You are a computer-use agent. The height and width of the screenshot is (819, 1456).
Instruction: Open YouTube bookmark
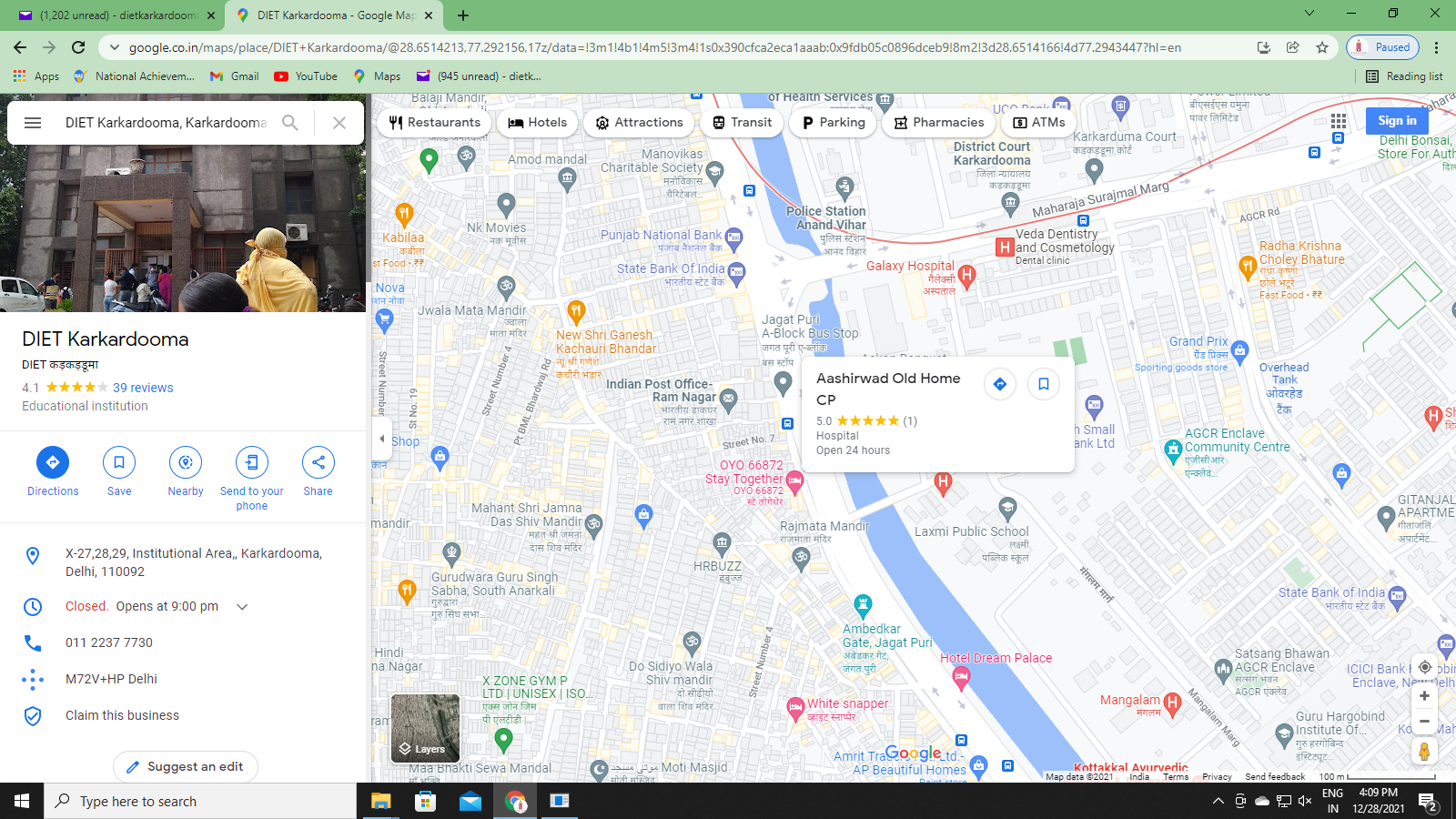306,76
